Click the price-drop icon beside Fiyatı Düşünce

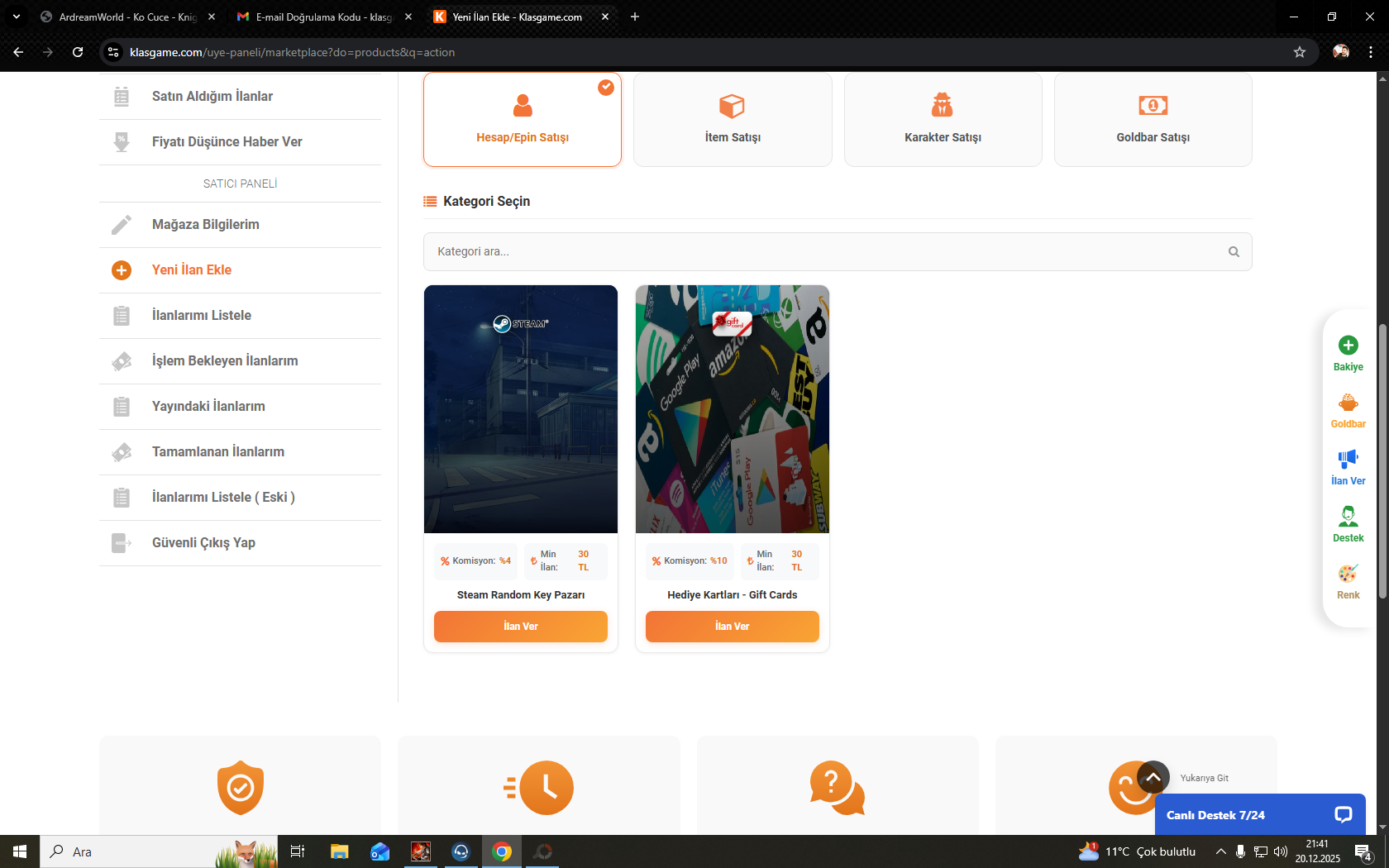(x=122, y=142)
